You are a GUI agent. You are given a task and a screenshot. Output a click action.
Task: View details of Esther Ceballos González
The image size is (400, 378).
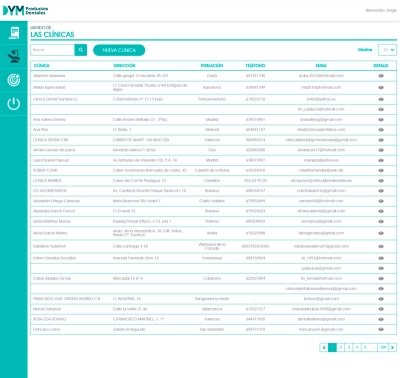click(381, 258)
